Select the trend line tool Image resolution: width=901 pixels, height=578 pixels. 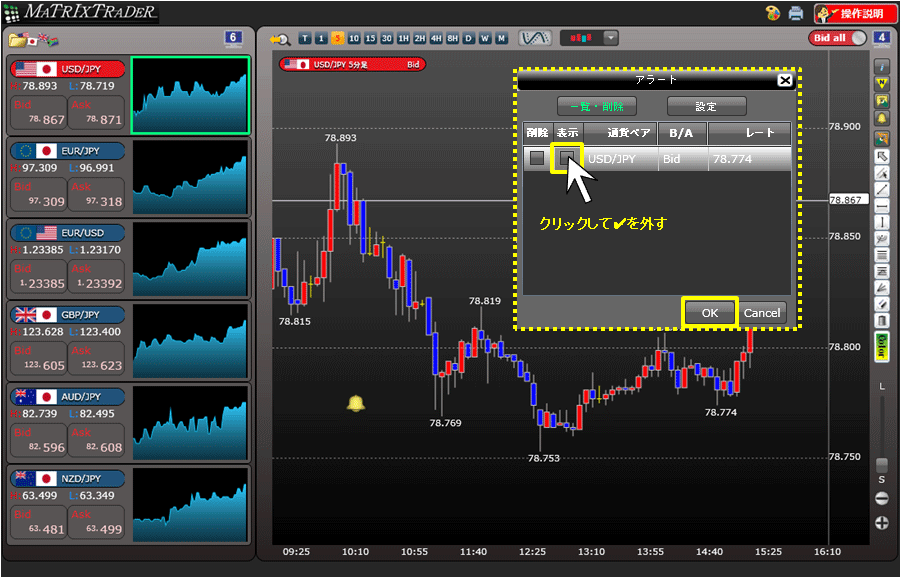pos(881,189)
